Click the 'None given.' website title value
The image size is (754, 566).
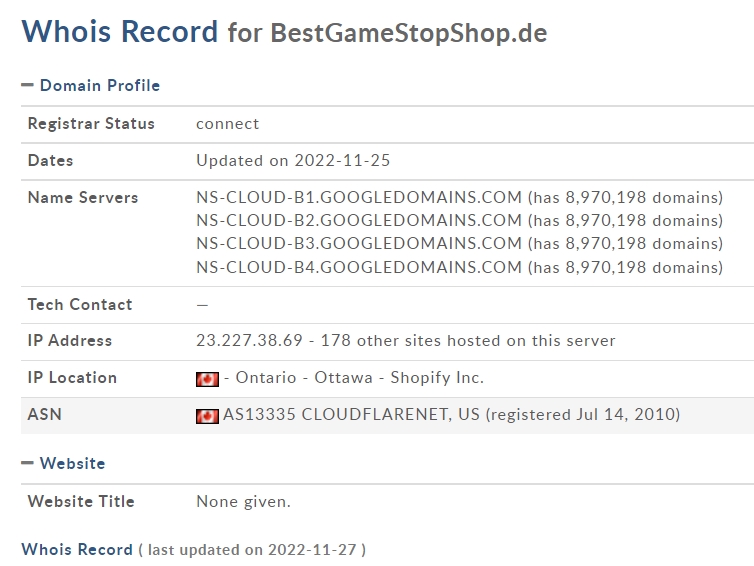[x=243, y=502]
